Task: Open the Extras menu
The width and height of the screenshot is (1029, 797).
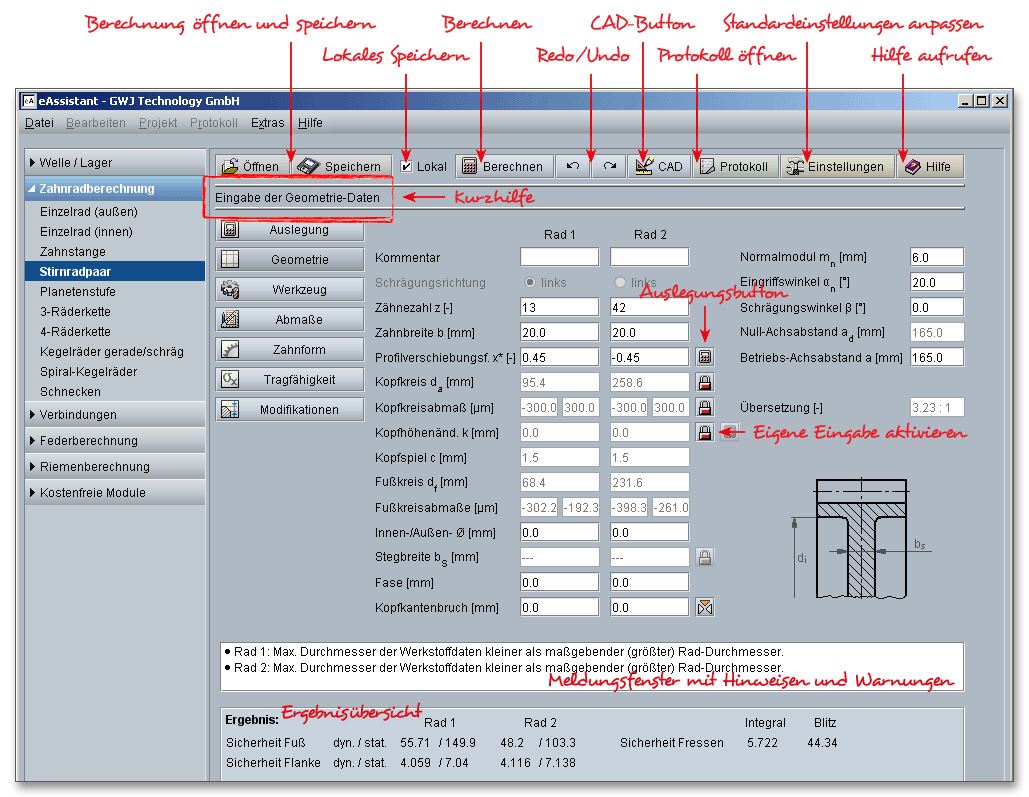Action: coord(267,123)
